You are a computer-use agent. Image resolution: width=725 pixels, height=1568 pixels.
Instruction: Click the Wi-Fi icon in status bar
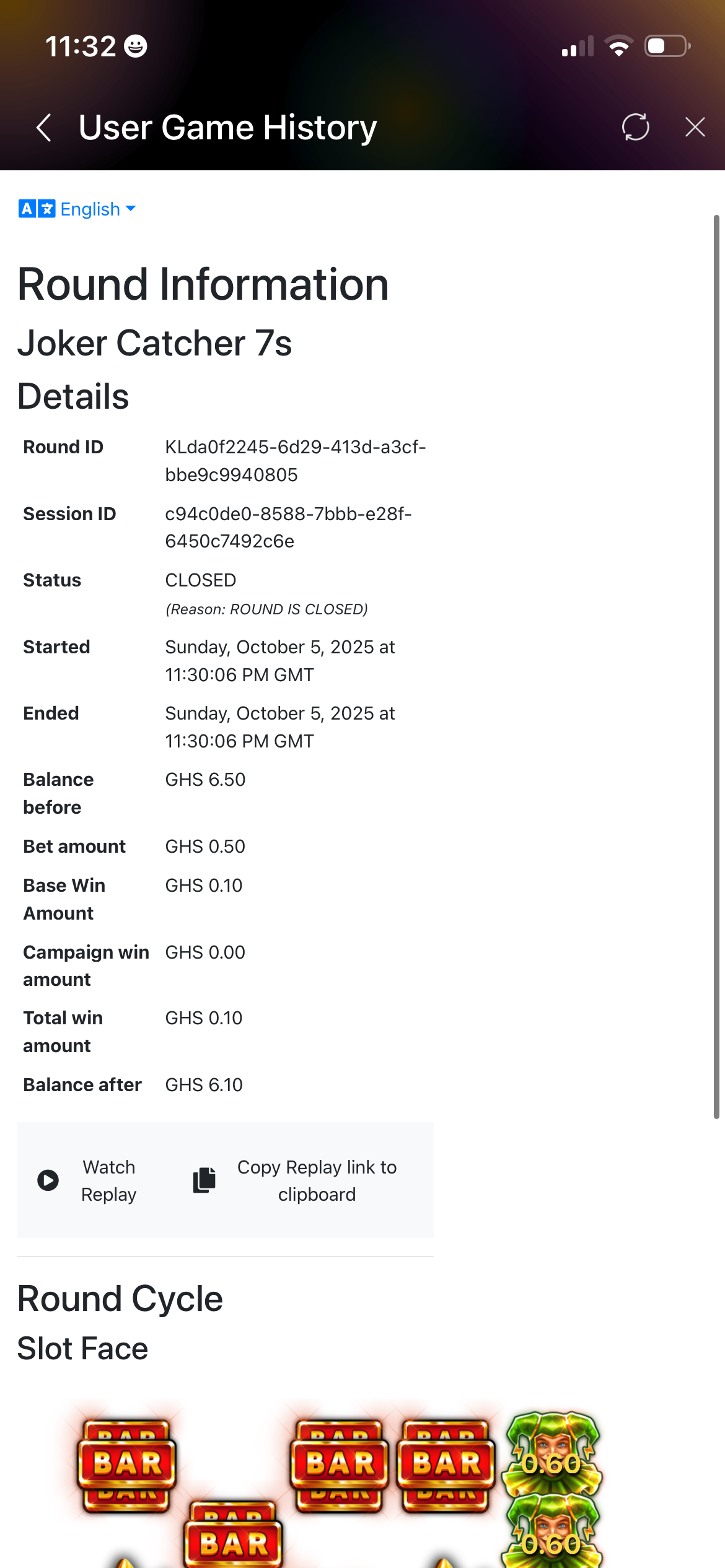click(x=618, y=46)
